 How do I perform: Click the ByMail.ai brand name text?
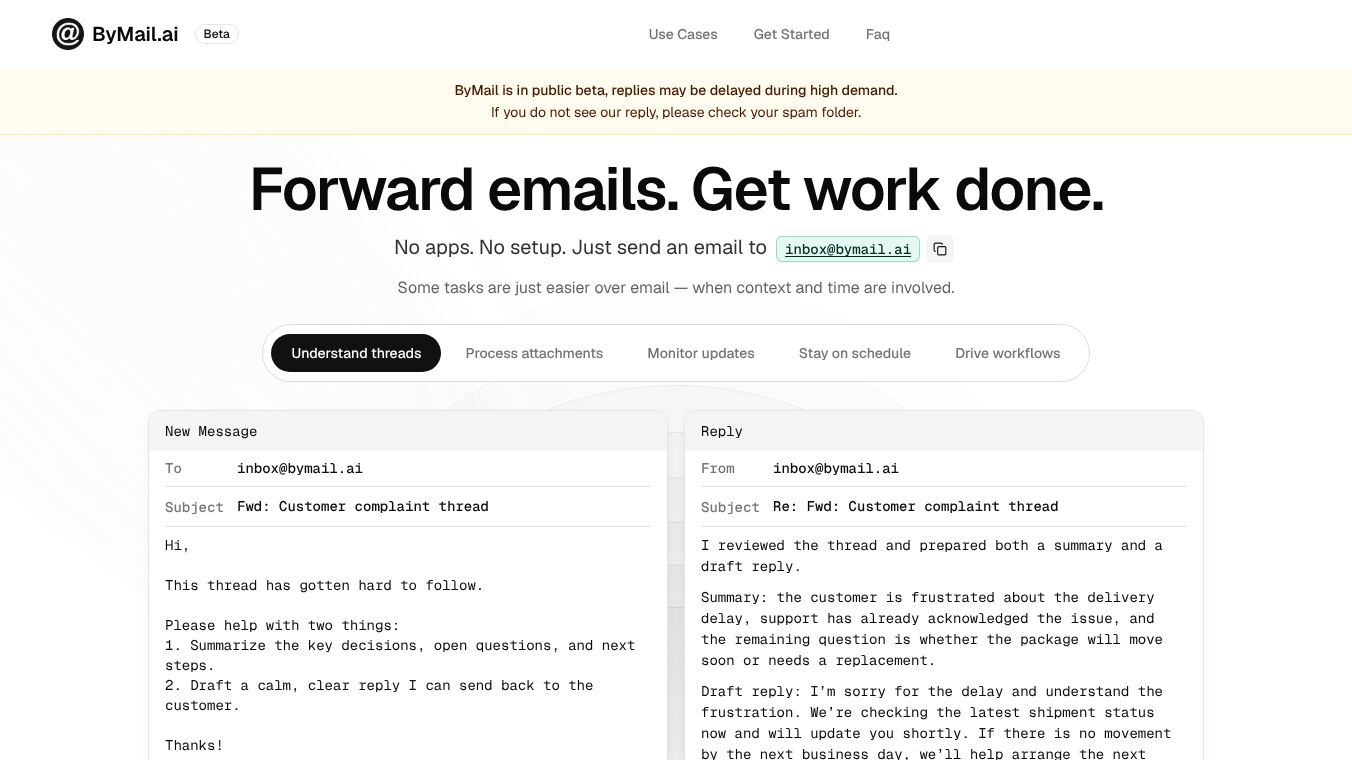(x=135, y=34)
